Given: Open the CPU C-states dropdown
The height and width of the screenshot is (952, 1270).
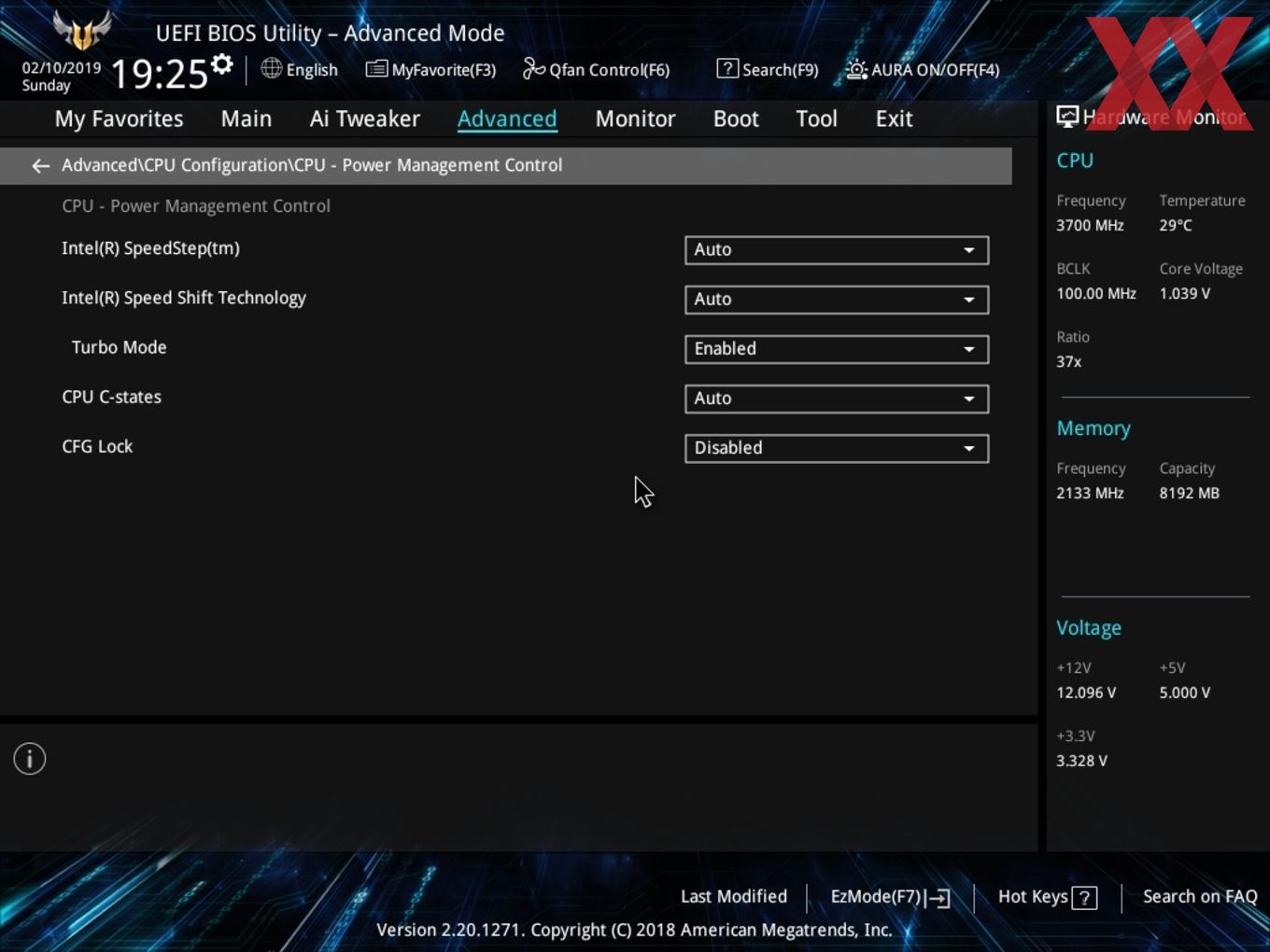Looking at the screenshot, I should (837, 399).
